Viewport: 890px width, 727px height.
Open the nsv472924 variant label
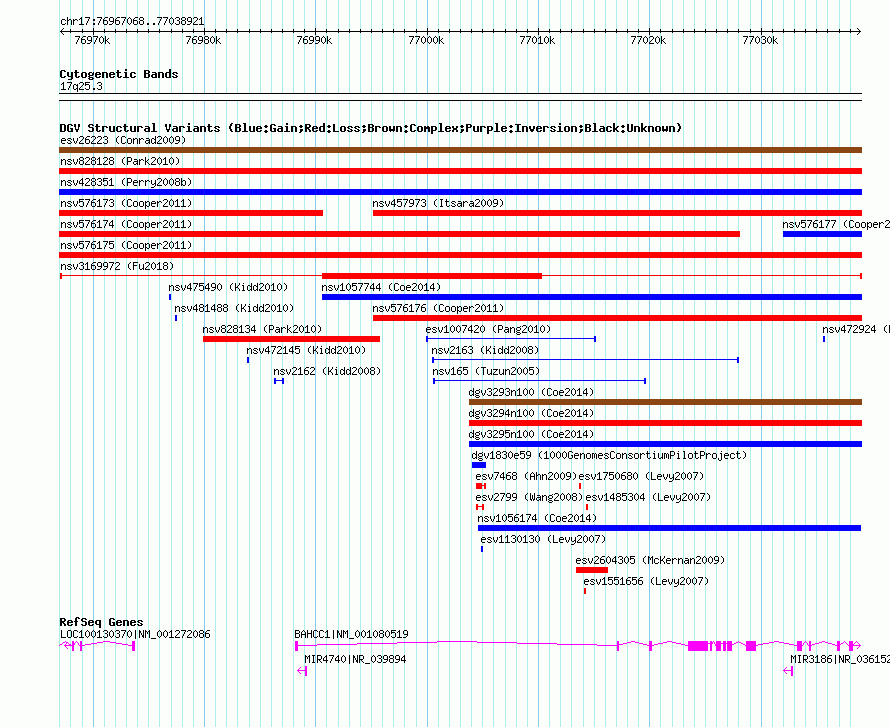[855, 329]
